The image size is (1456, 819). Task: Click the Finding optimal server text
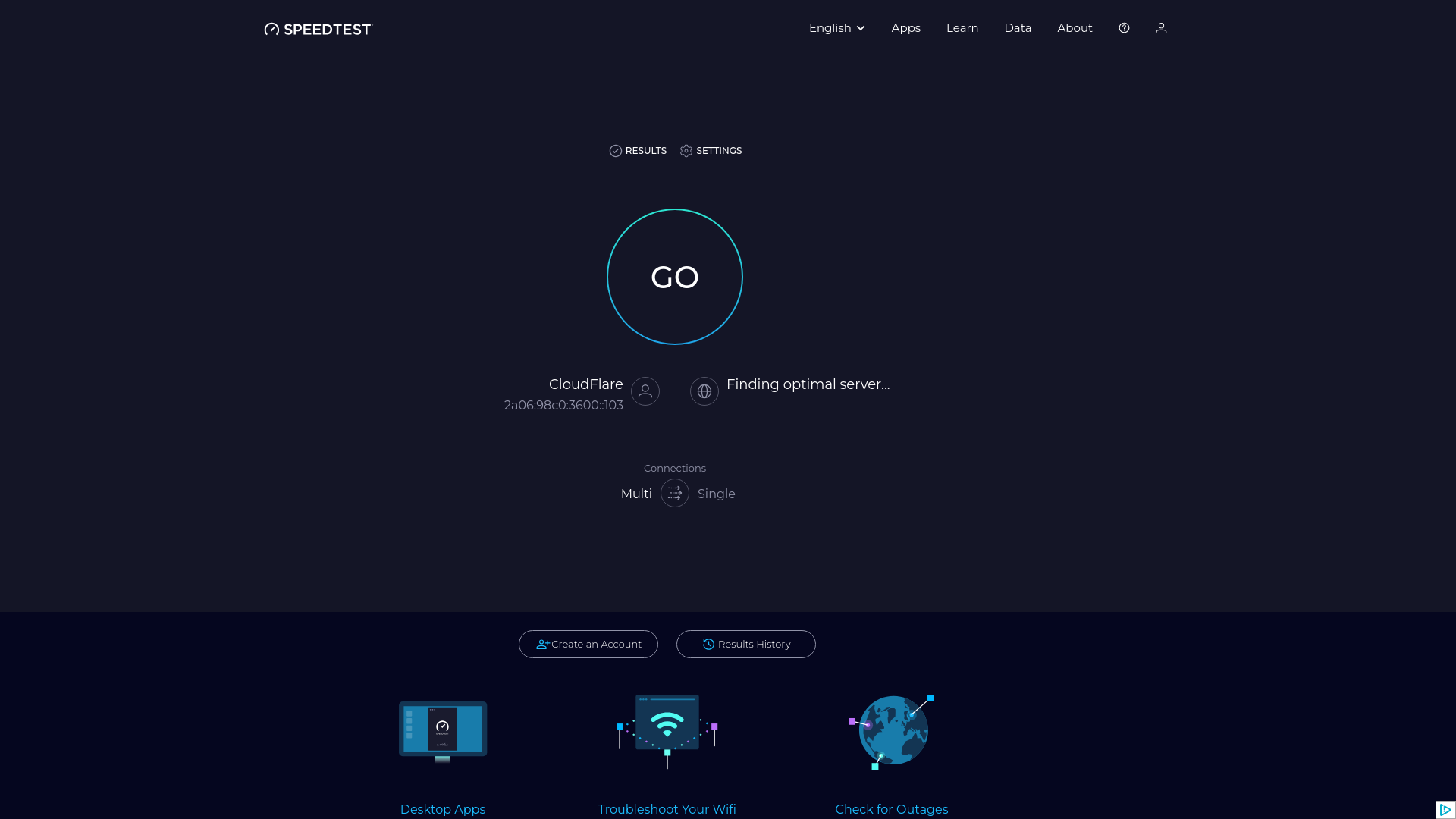pos(808,384)
